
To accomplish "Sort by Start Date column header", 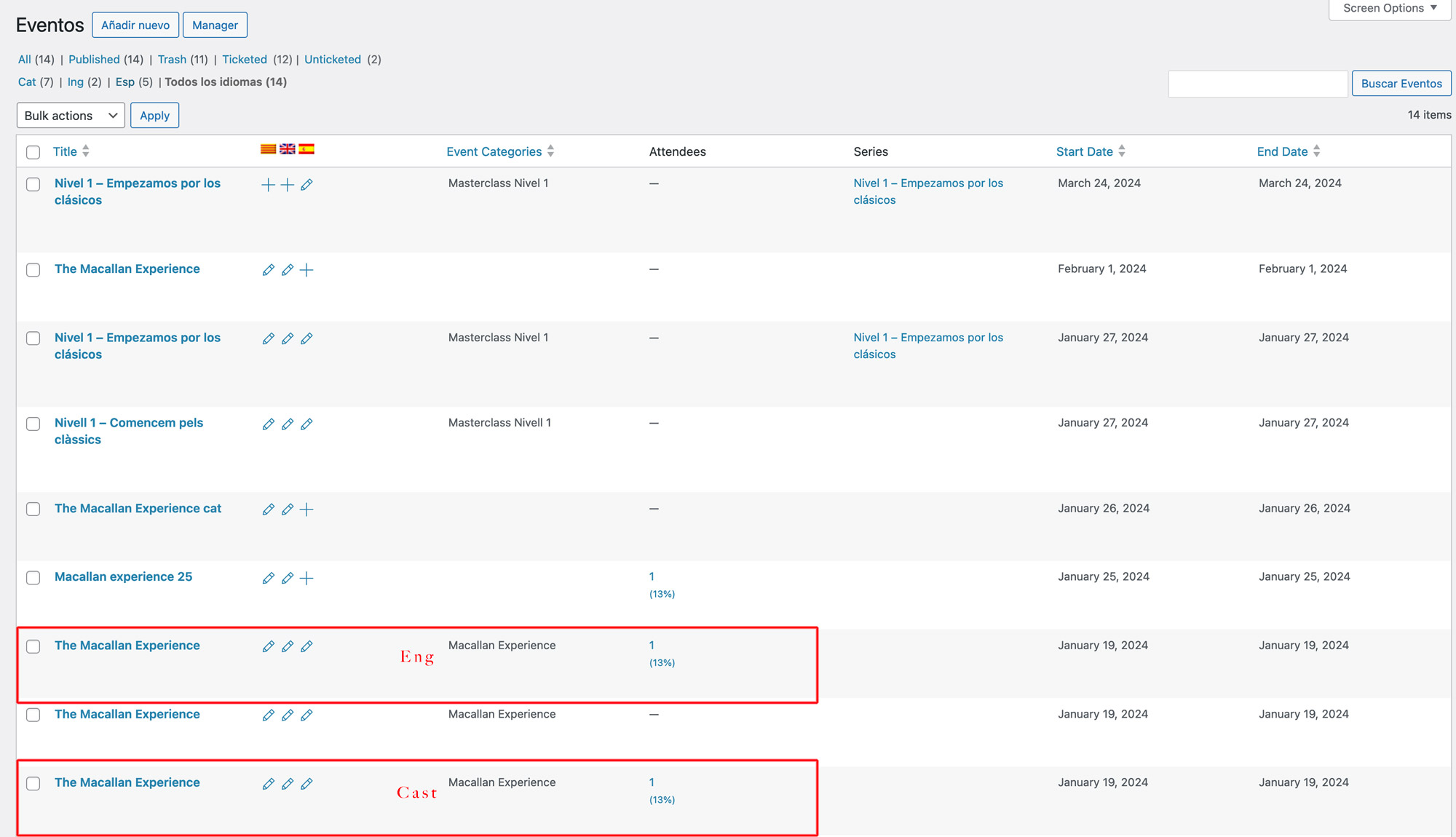I will point(1084,151).
